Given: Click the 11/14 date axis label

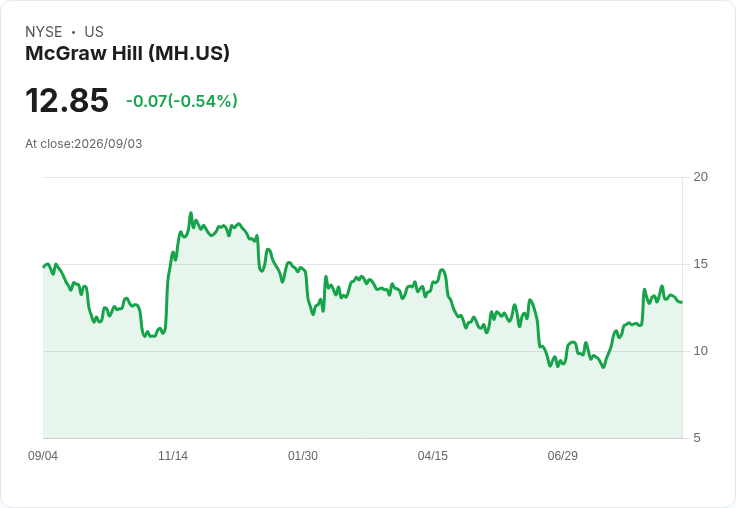Looking at the screenshot, I should [173, 455].
